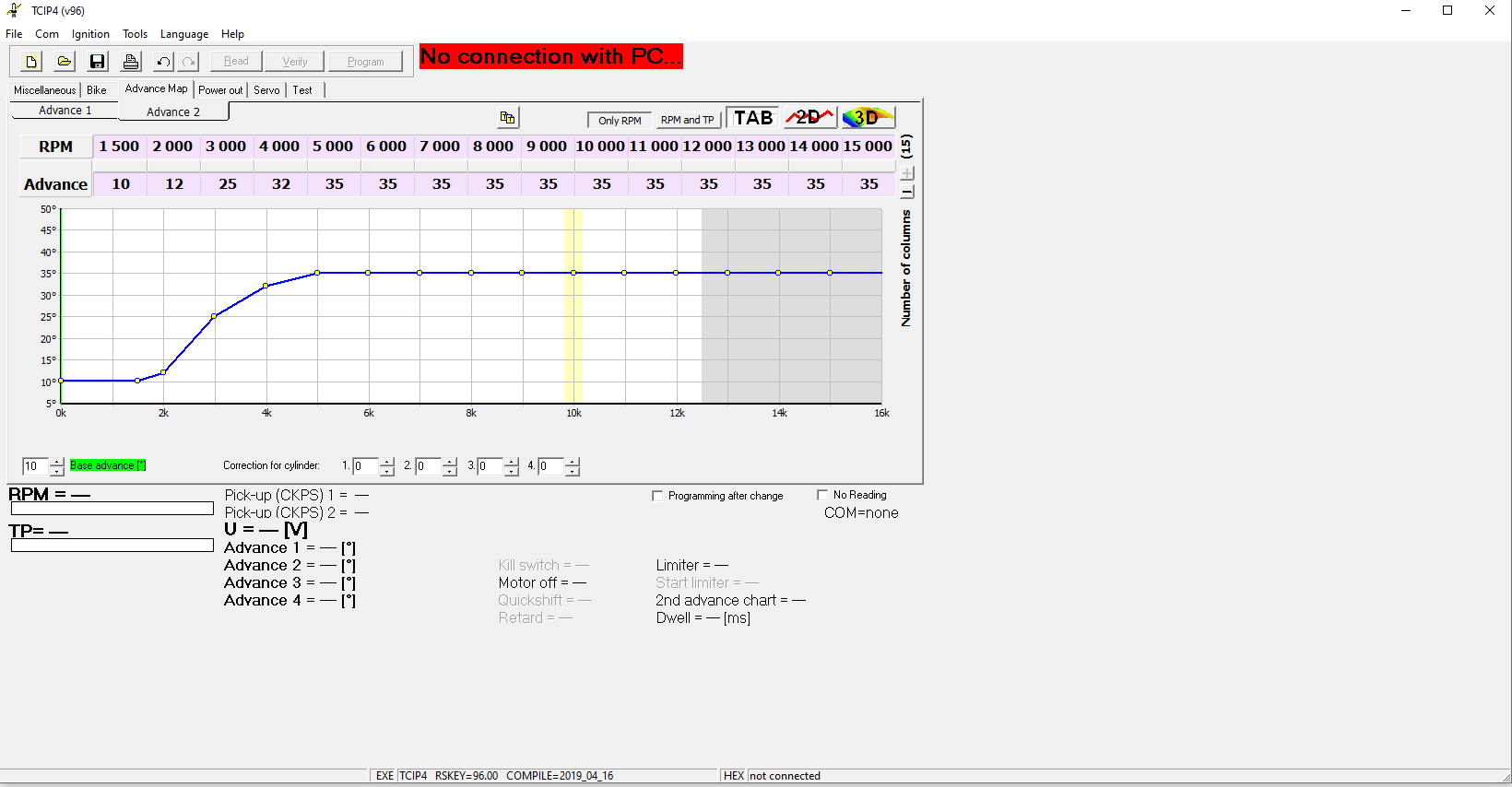Click the 'not connected' status bar text
This screenshot has height=787, width=1512.
tap(785, 776)
